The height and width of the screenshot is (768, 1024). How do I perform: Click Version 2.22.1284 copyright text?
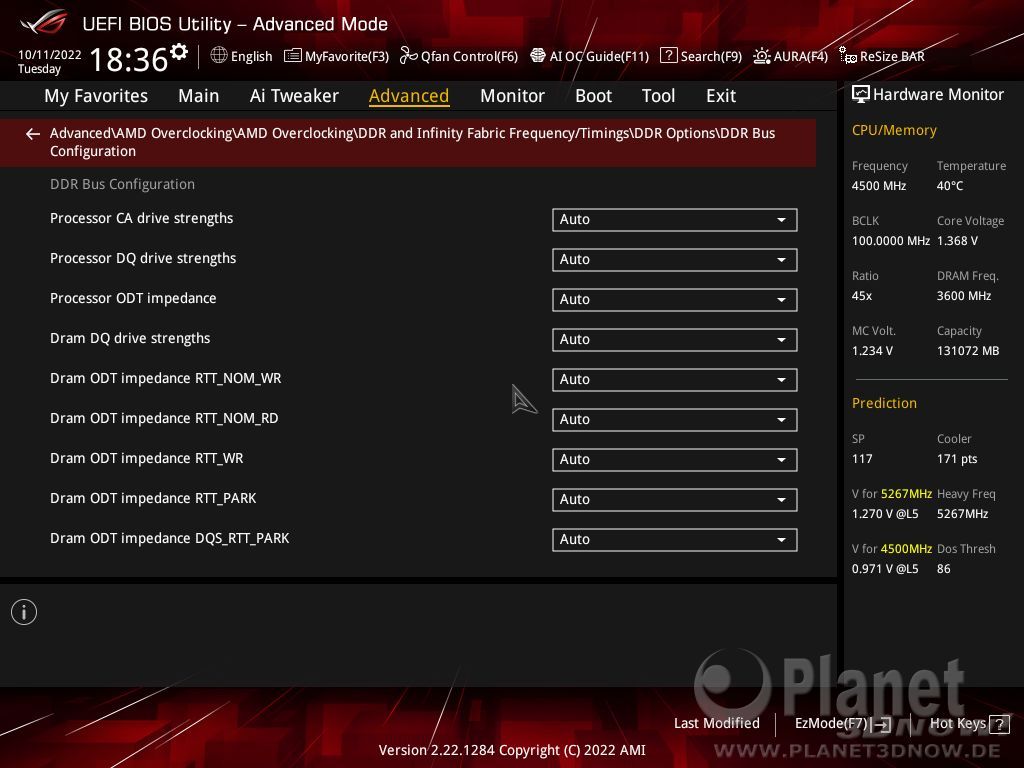512,750
